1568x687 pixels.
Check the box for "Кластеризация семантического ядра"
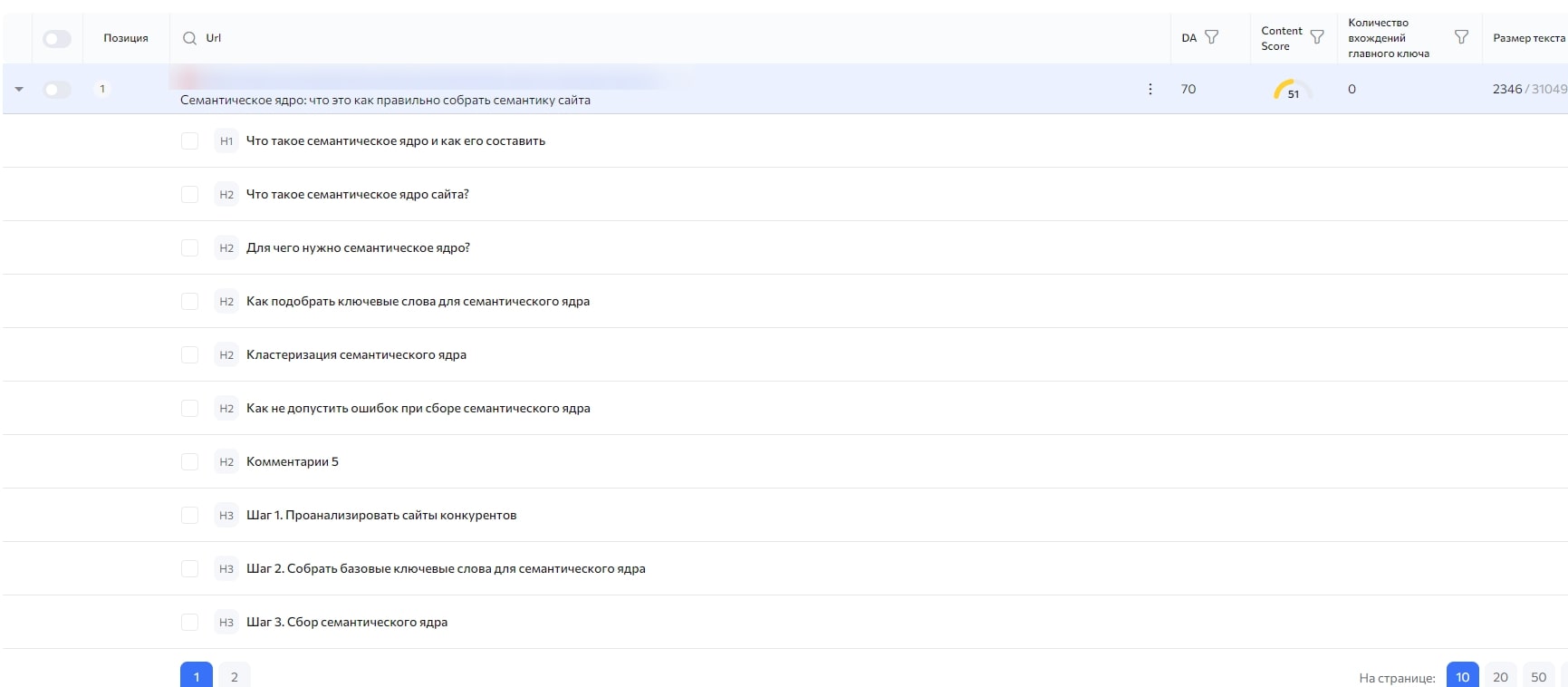[189, 355]
